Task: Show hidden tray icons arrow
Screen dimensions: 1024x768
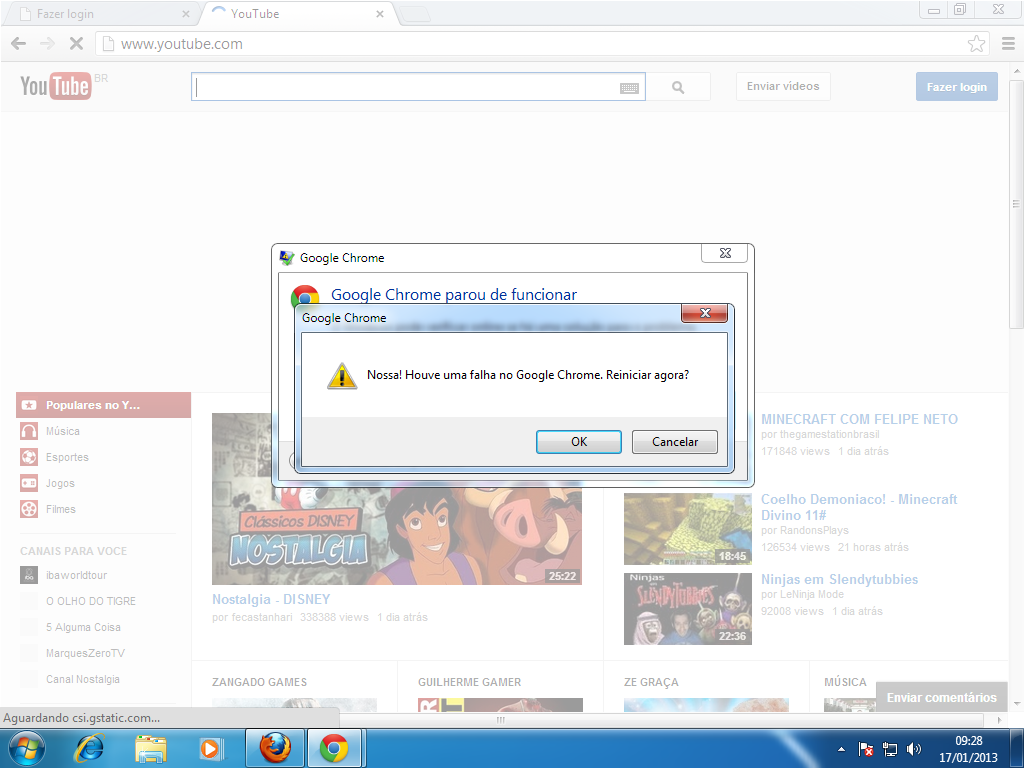Action: [842, 749]
